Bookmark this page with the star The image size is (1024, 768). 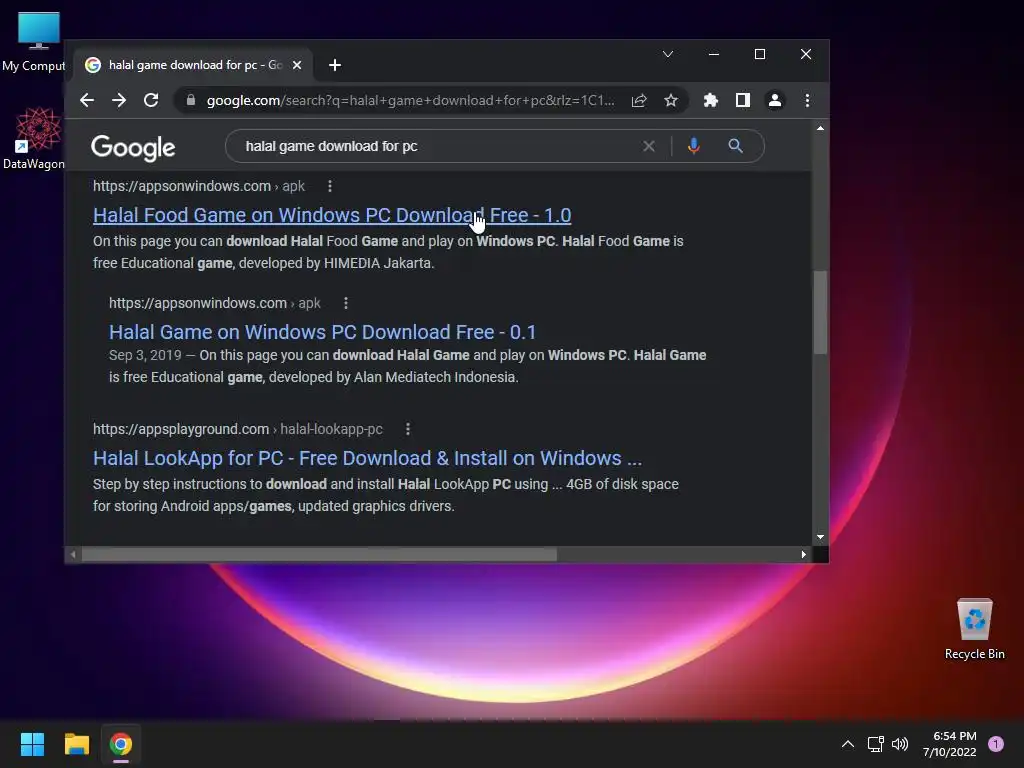671,100
